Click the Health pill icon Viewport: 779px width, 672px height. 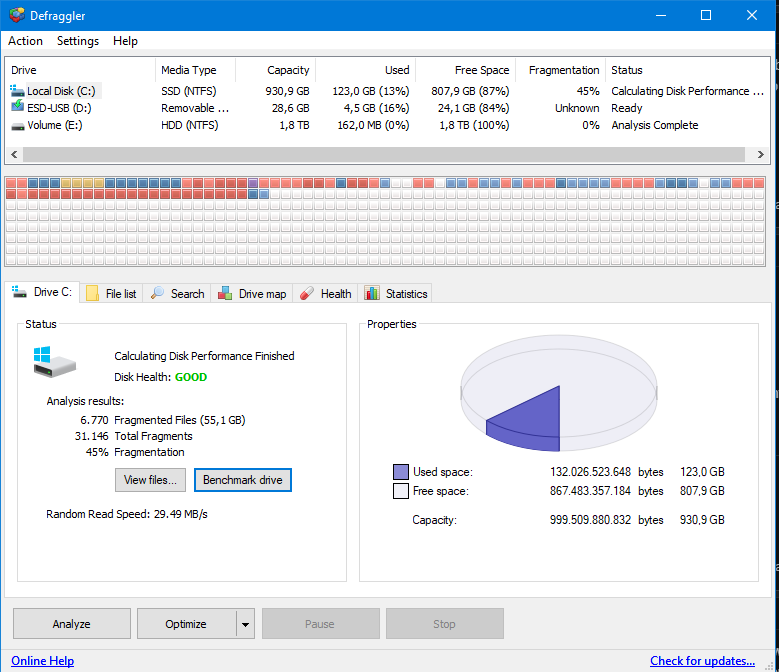[307, 293]
